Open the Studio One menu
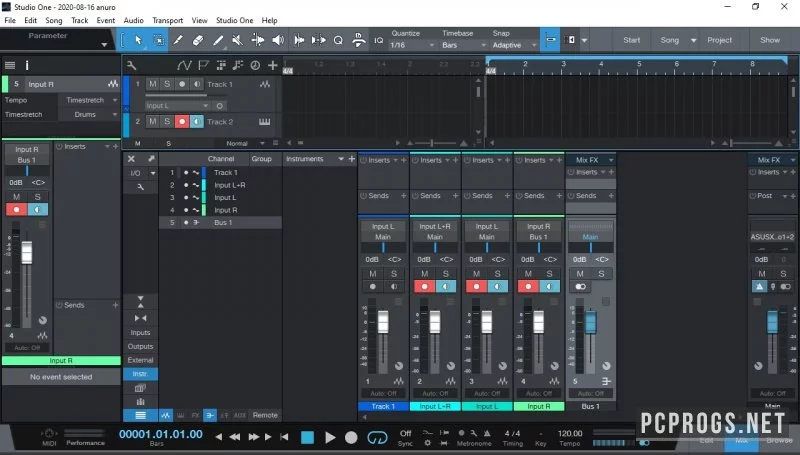 (235, 20)
